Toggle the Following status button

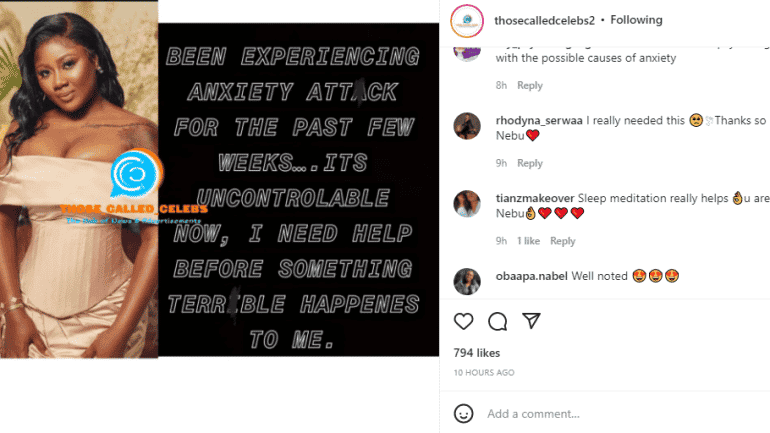pos(636,20)
